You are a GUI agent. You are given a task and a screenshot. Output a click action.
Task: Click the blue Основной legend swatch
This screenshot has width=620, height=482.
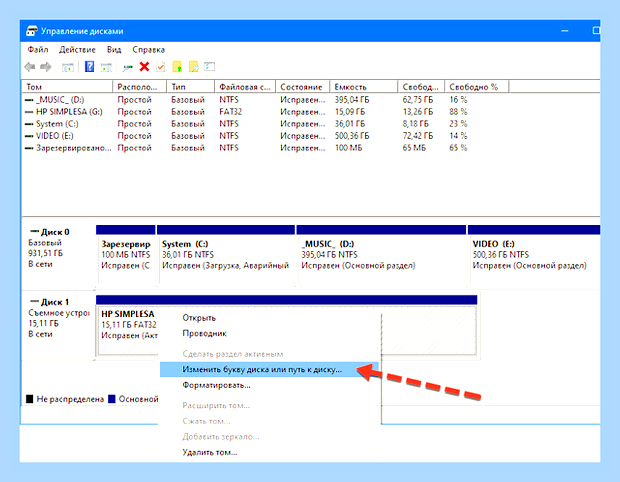tap(112, 399)
